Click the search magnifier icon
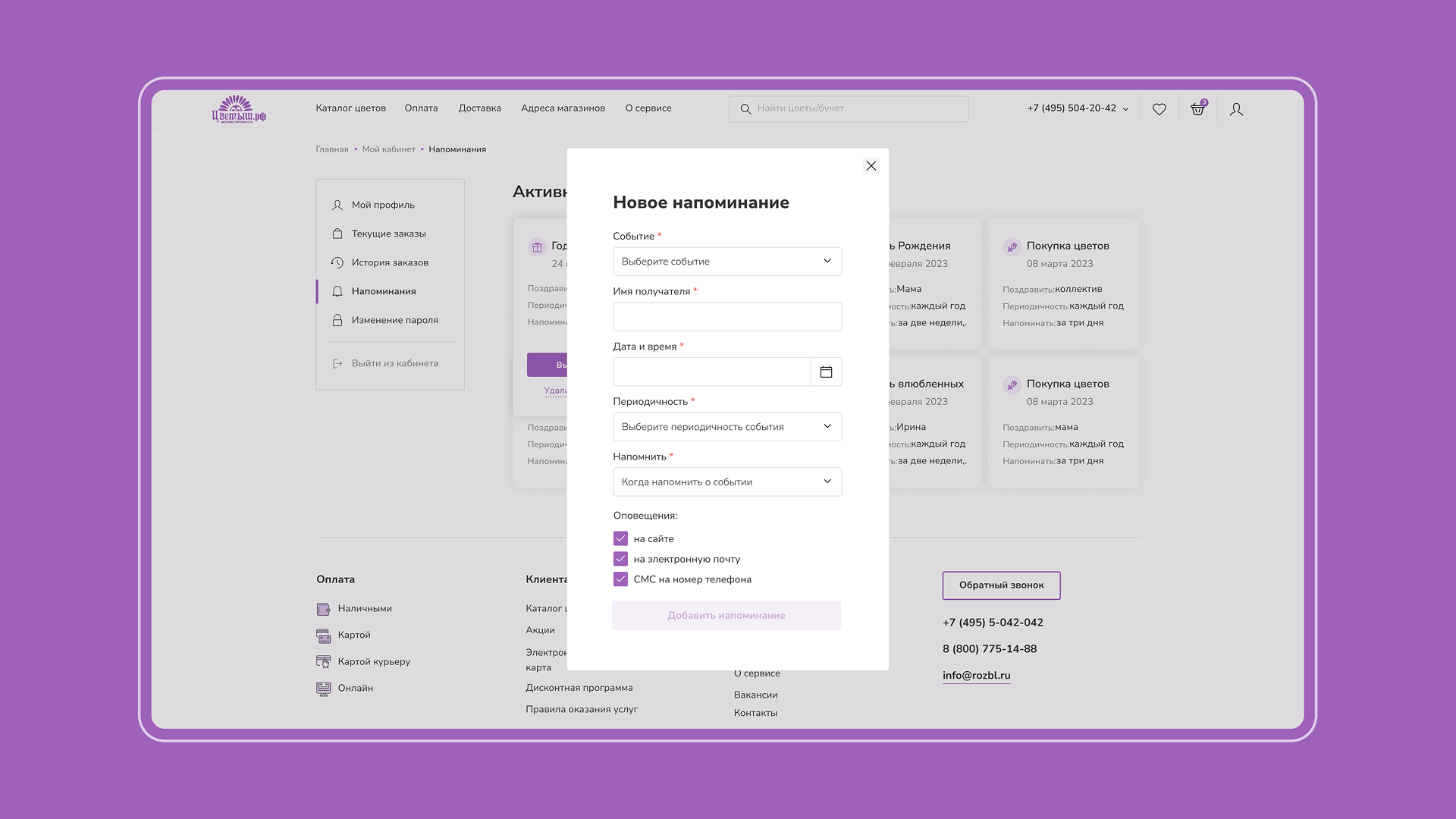 point(745,109)
